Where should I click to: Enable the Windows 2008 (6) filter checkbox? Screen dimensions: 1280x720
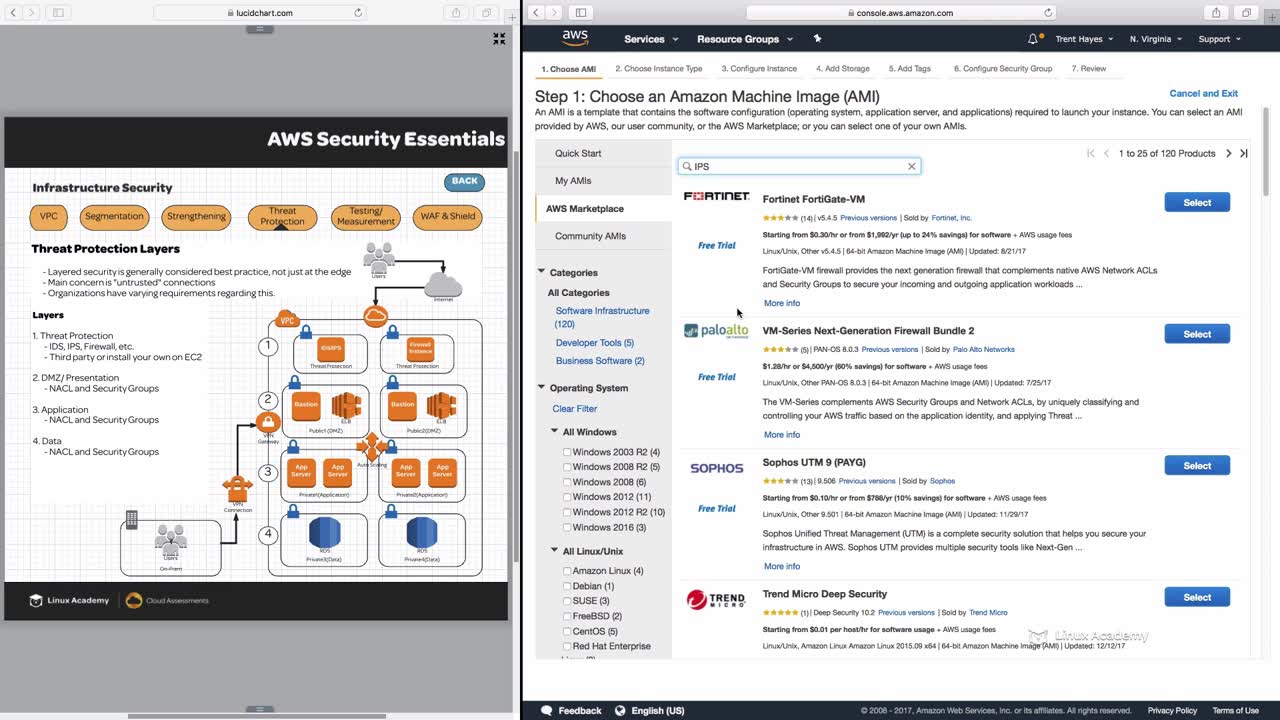click(567, 482)
